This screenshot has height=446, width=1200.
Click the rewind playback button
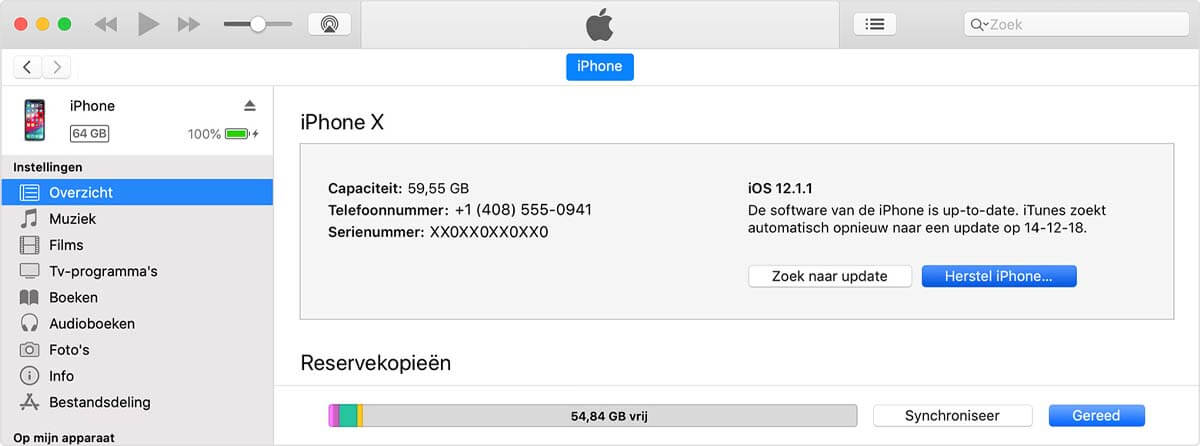(106, 24)
